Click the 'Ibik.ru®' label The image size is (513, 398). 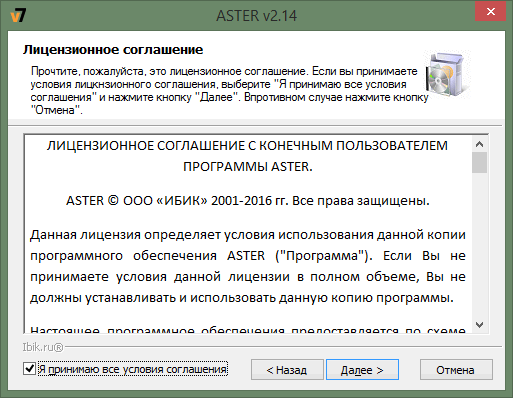(43, 347)
